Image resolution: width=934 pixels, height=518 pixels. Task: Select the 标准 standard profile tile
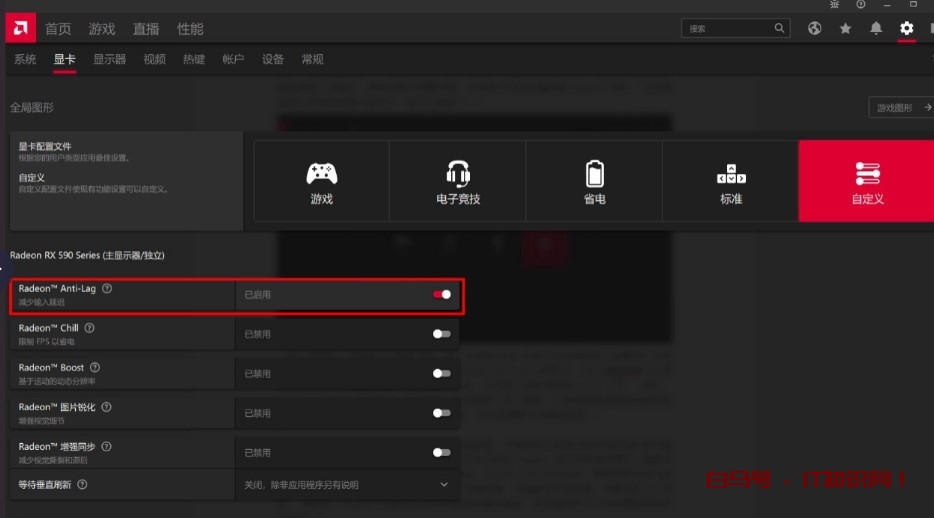point(731,181)
